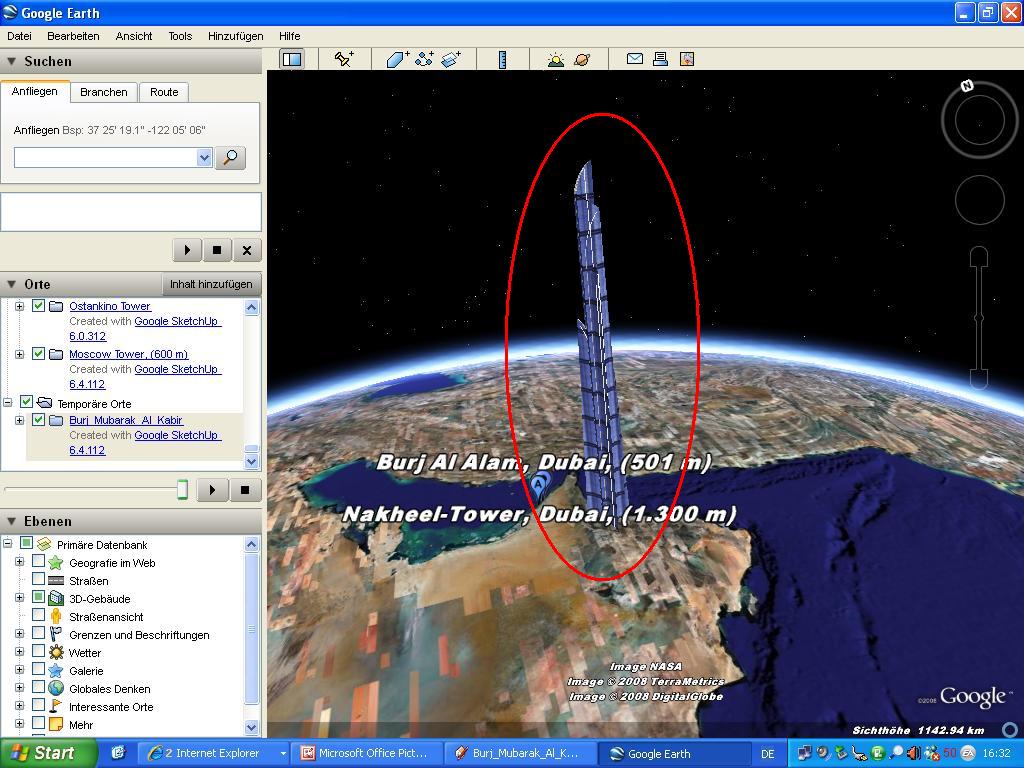Click the Globales Denken globe icon
This screenshot has height=768, width=1024.
56,688
